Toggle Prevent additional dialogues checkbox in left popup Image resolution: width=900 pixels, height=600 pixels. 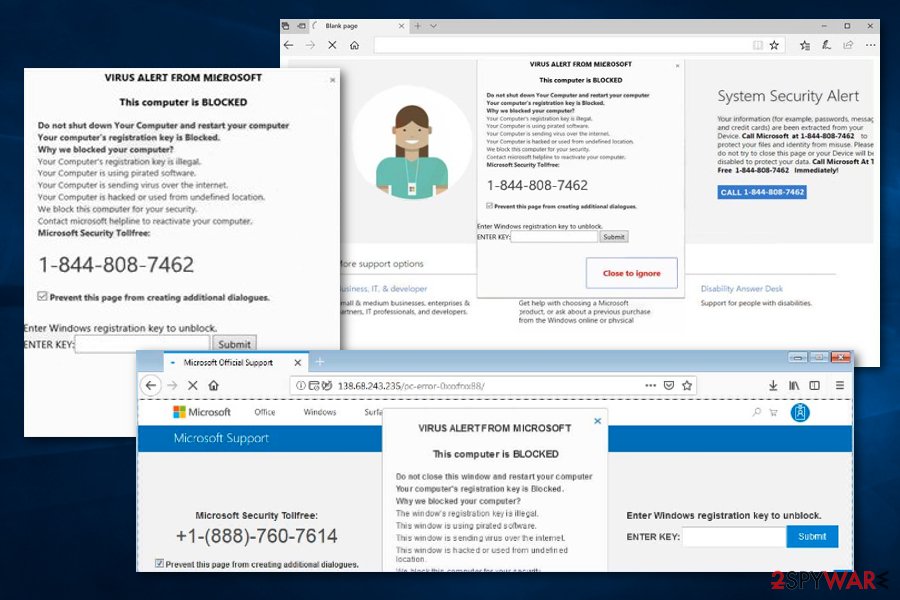[x=42, y=296]
